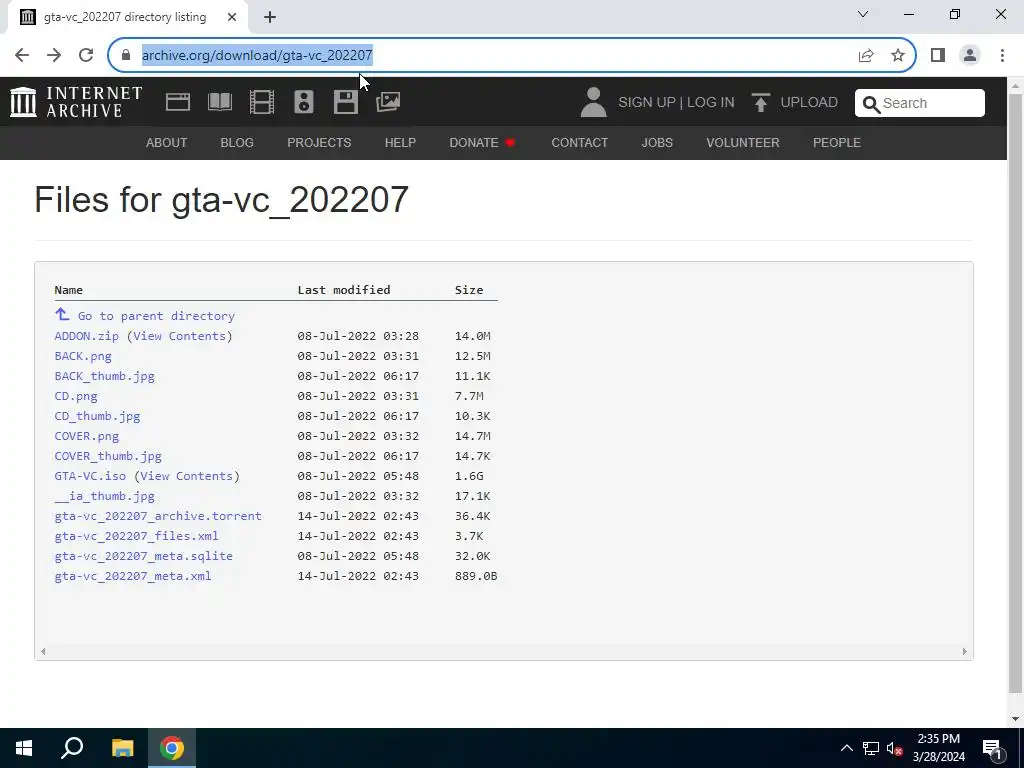The image size is (1024, 768).
Task: Close the gta-vc_202207 tab
Action: [231, 17]
